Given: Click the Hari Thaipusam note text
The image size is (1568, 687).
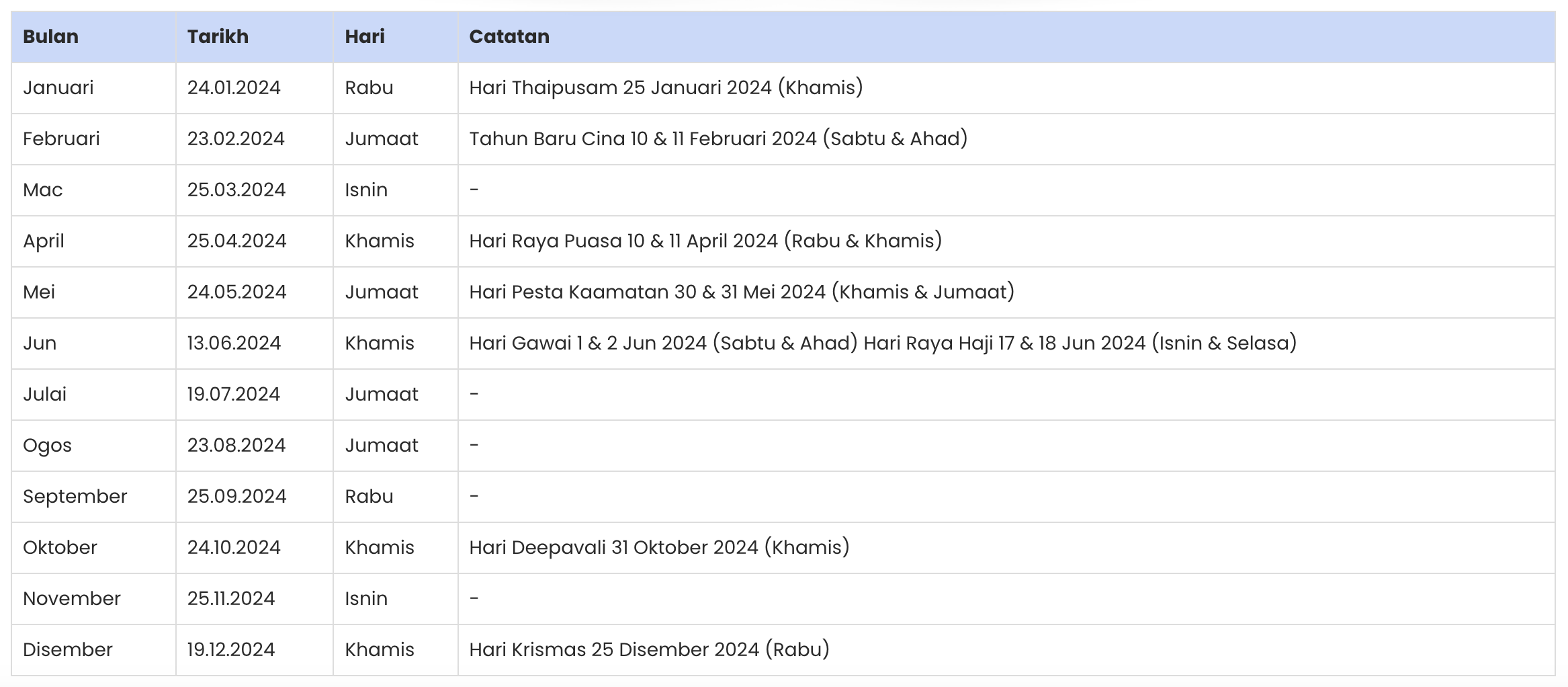Looking at the screenshot, I should 666,87.
